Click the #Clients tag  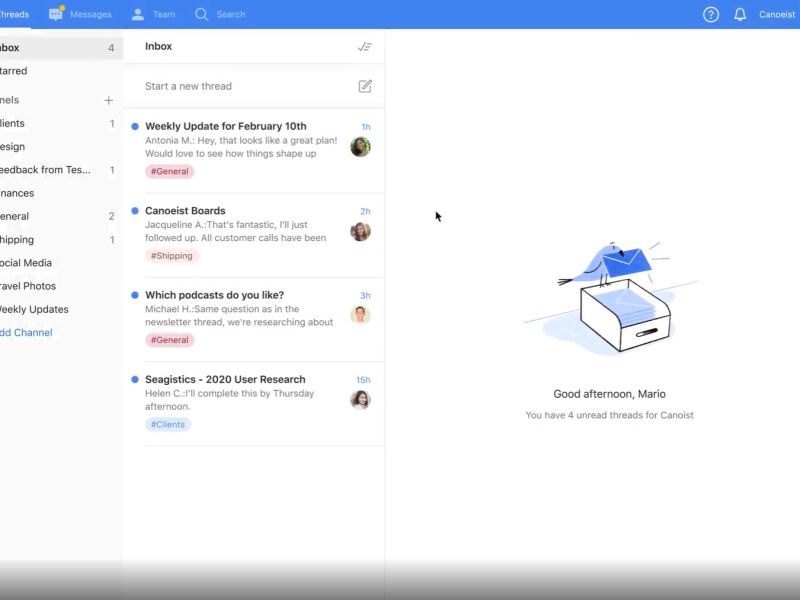tap(168, 424)
